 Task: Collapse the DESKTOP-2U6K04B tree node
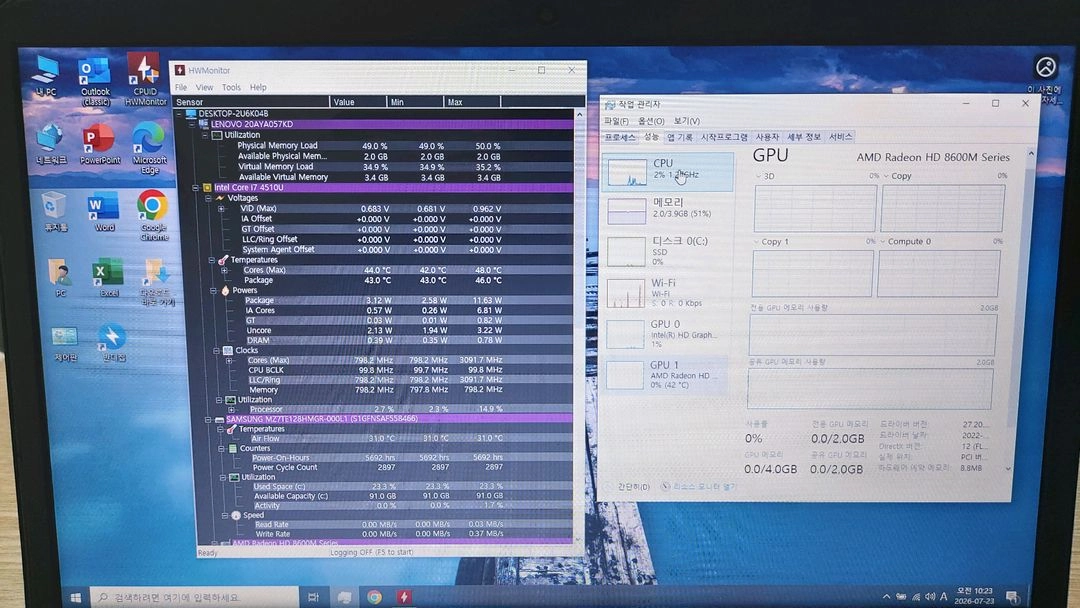tap(180, 114)
